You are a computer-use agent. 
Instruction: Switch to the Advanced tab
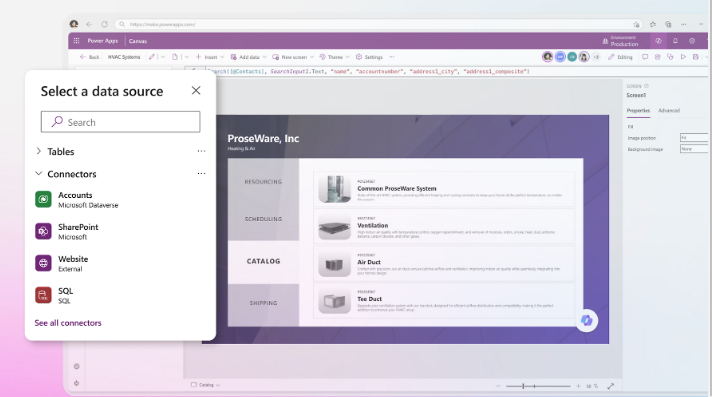(669, 110)
